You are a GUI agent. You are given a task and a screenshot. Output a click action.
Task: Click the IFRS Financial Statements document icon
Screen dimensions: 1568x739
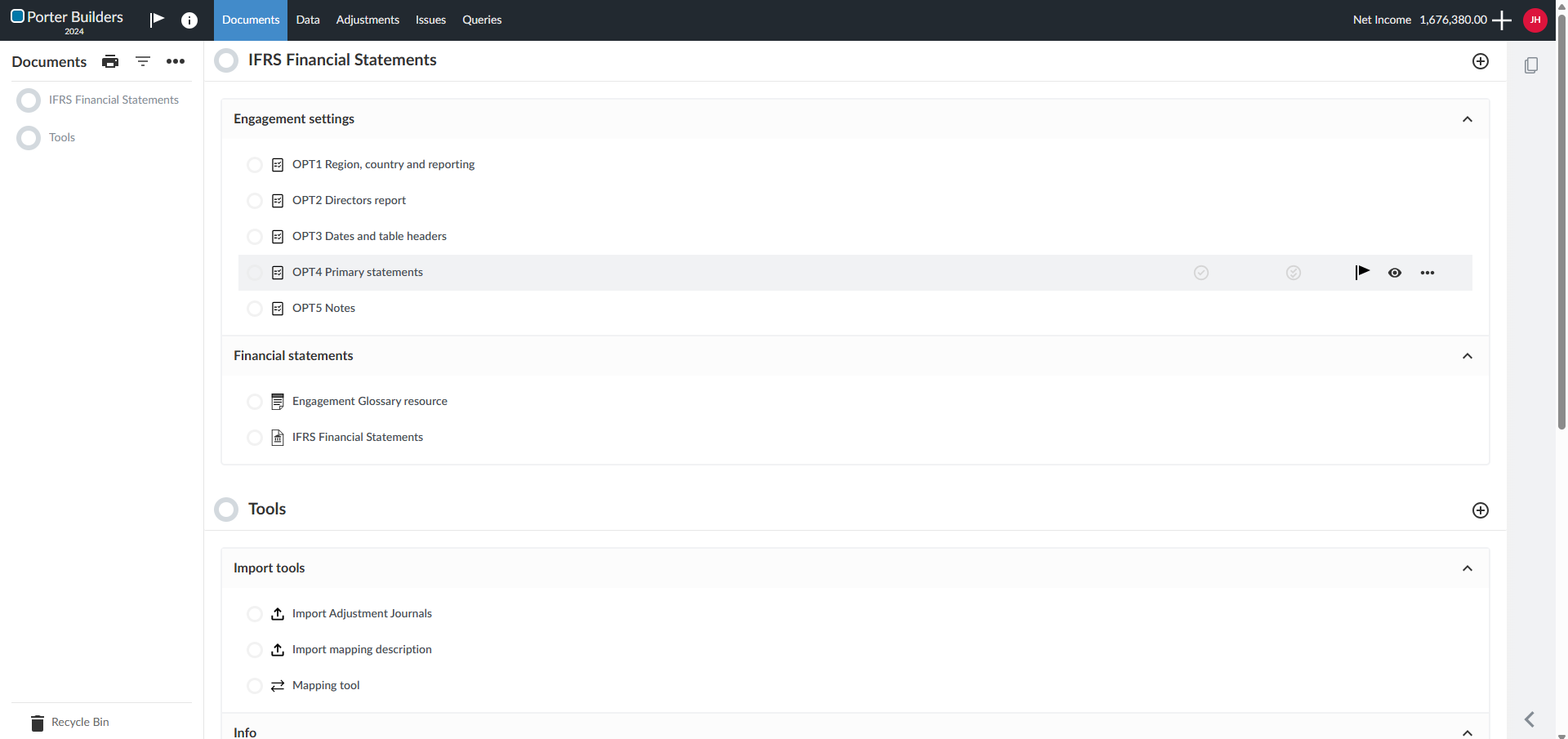[278, 438]
